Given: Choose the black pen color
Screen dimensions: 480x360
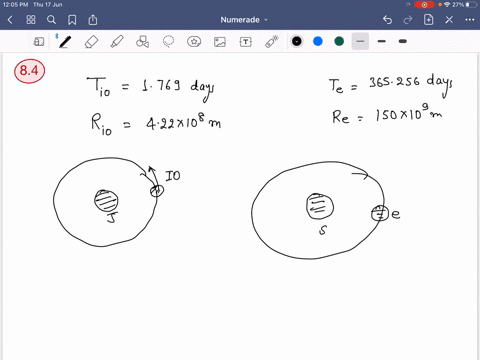Looking at the screenshot, I should tap(297, 41).
